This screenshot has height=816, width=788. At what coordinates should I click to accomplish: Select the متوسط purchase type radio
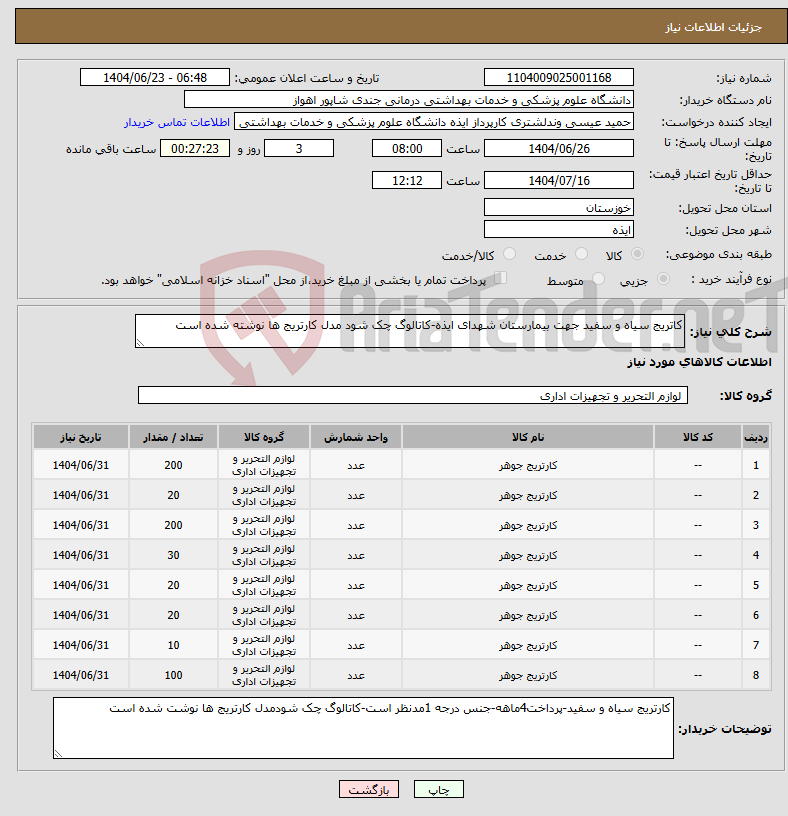[x=599, y=279]
